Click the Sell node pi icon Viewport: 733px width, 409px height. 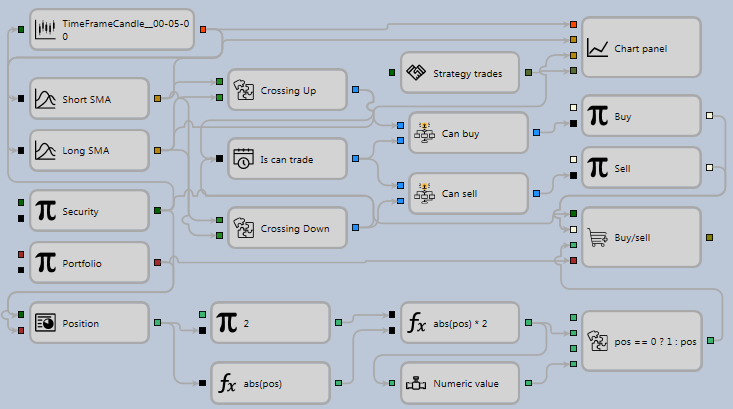[598, 168]
